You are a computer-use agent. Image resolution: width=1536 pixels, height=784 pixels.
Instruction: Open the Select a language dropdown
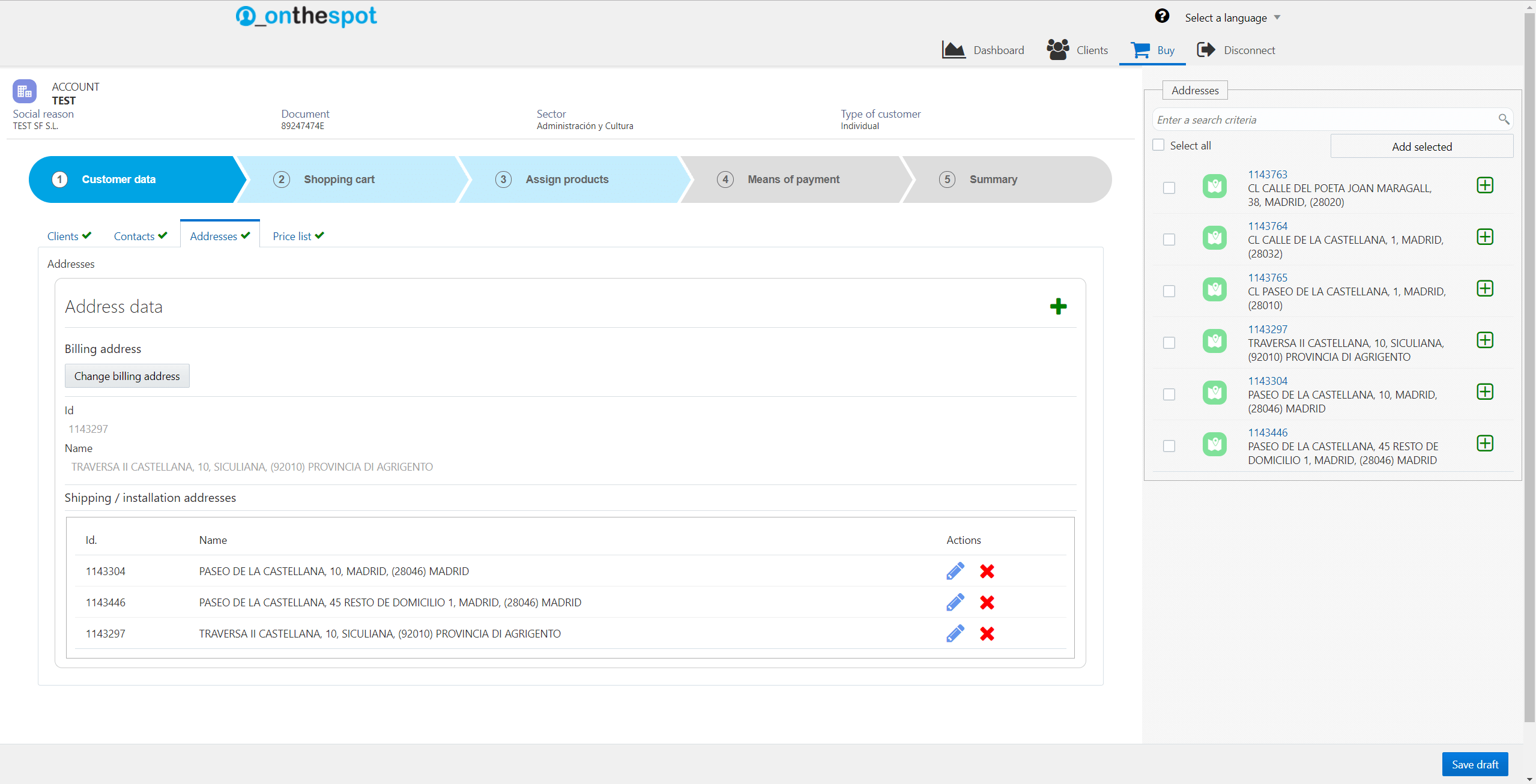click(x=1232, y=18)
